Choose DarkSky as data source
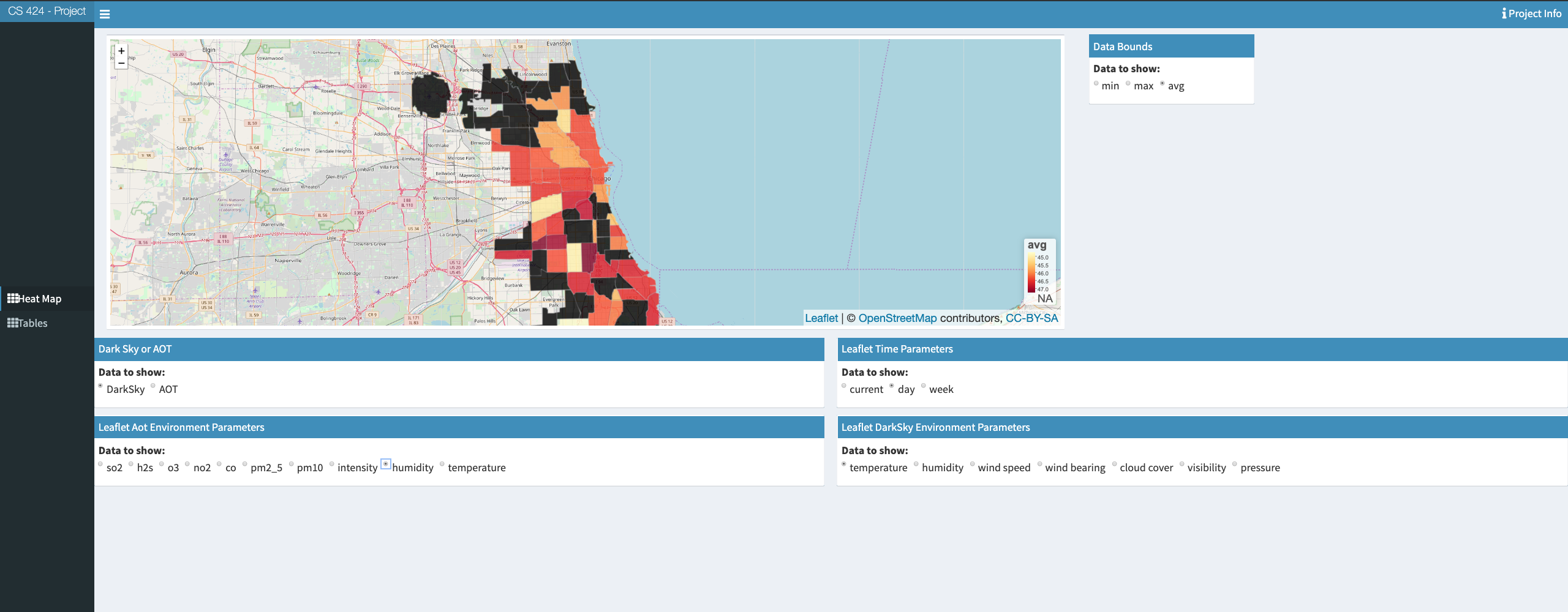Viewport: 1568px width, 612px height. pos(100,386)
